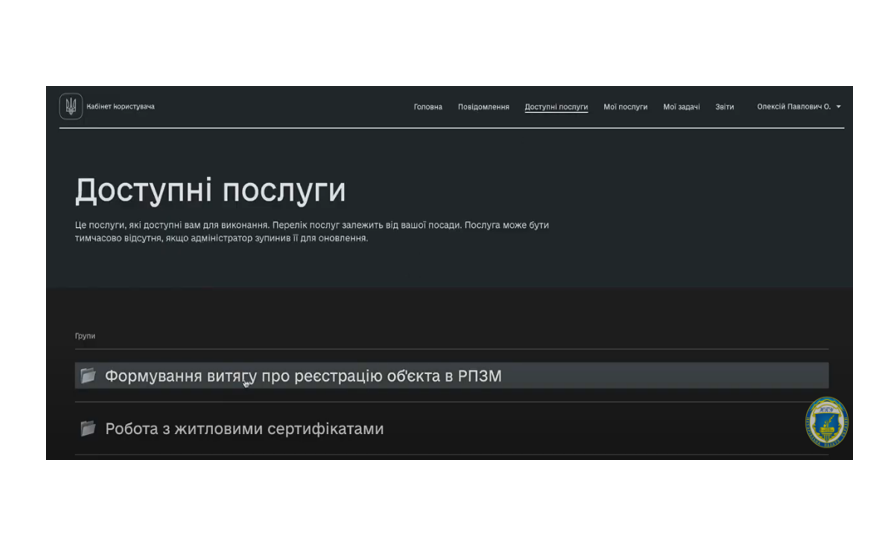Click folder icon beside Робота з житловими сертифікатами

click(x=88, y=428)
